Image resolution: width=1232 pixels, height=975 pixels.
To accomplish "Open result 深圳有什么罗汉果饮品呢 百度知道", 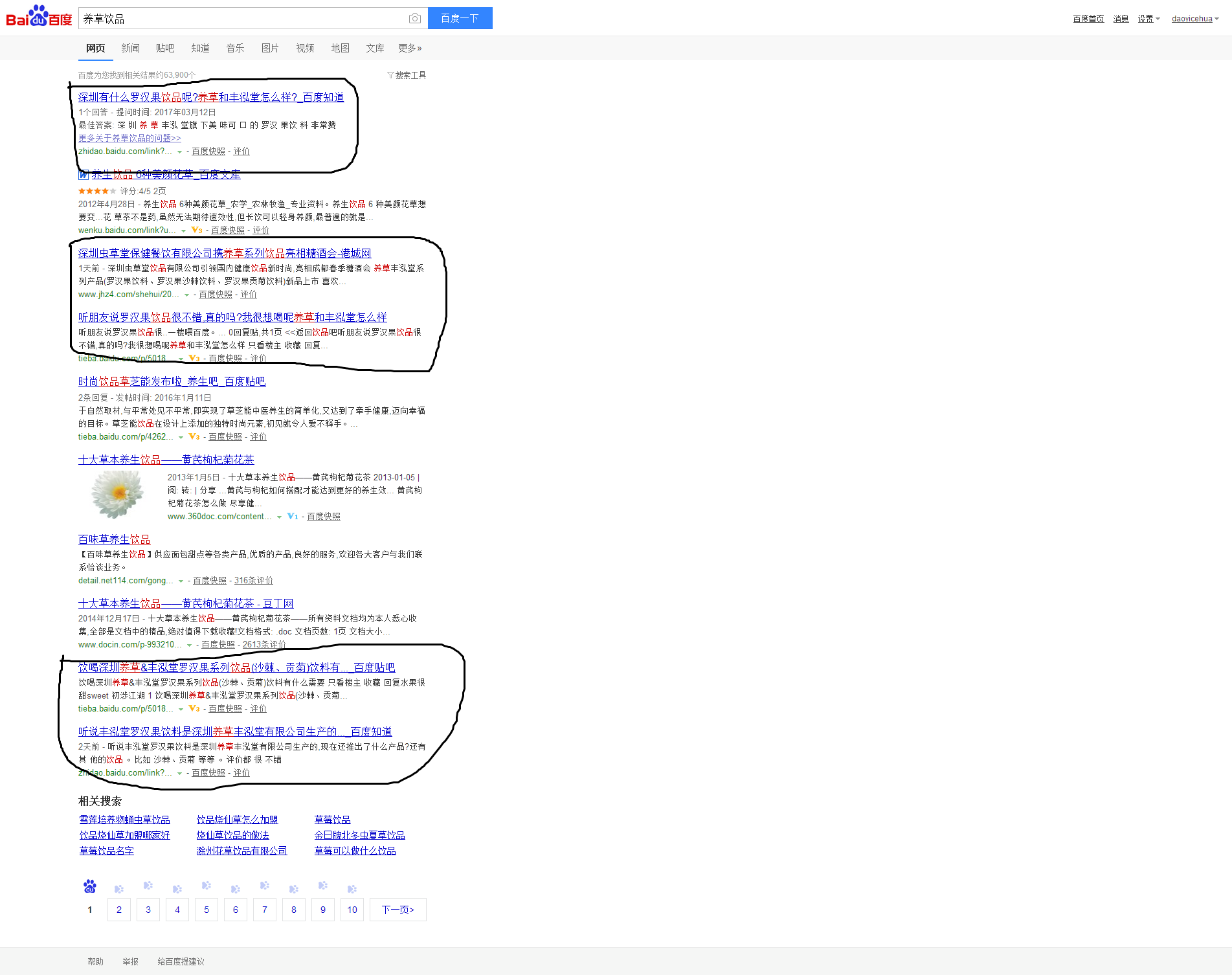I will point(211,97).
